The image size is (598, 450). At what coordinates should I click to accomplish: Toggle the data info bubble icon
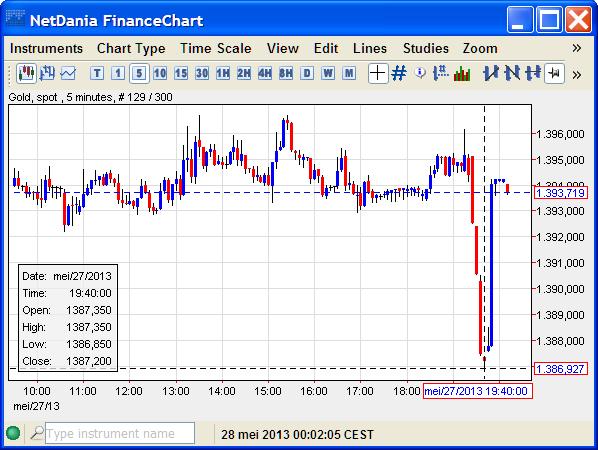click(x=420, y=72)
